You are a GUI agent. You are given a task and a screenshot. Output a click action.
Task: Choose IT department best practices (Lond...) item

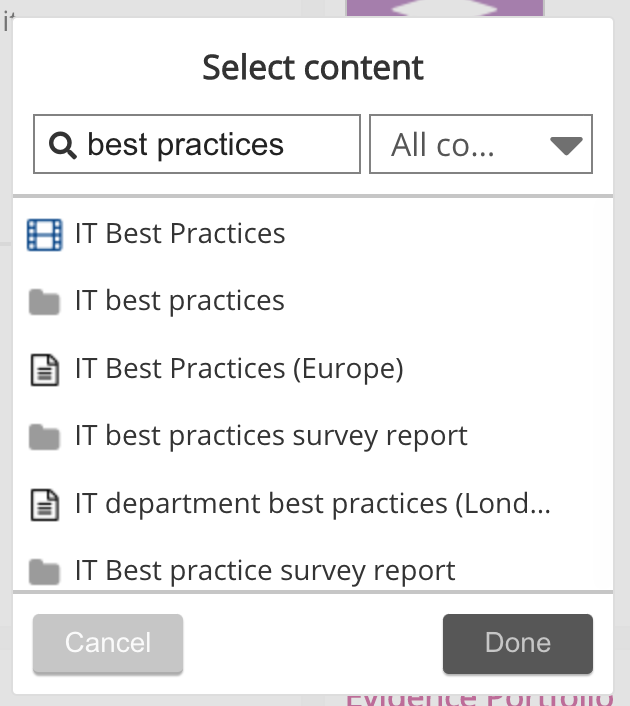[312, 504]
